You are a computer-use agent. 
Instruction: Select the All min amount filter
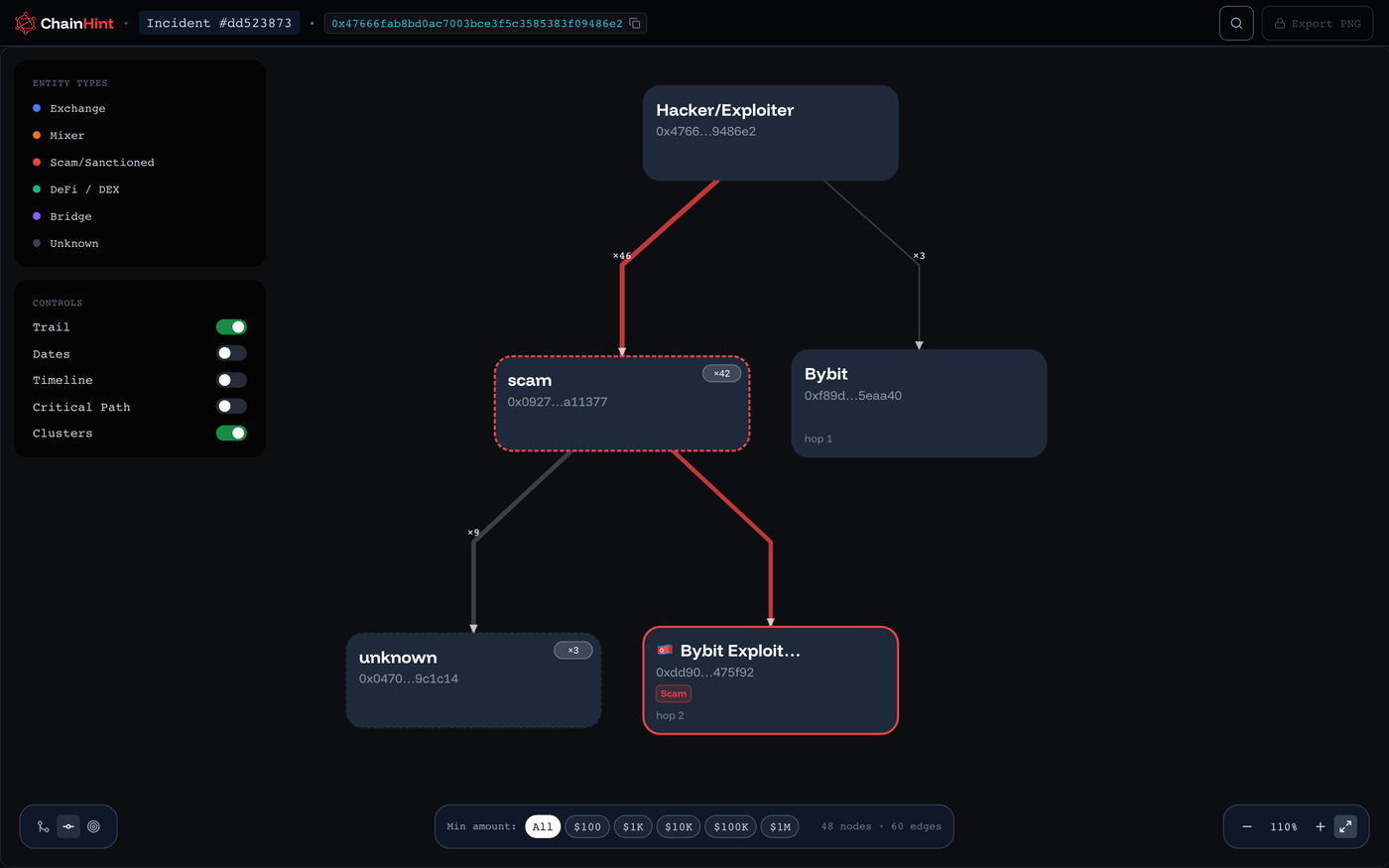coord(543,826)
